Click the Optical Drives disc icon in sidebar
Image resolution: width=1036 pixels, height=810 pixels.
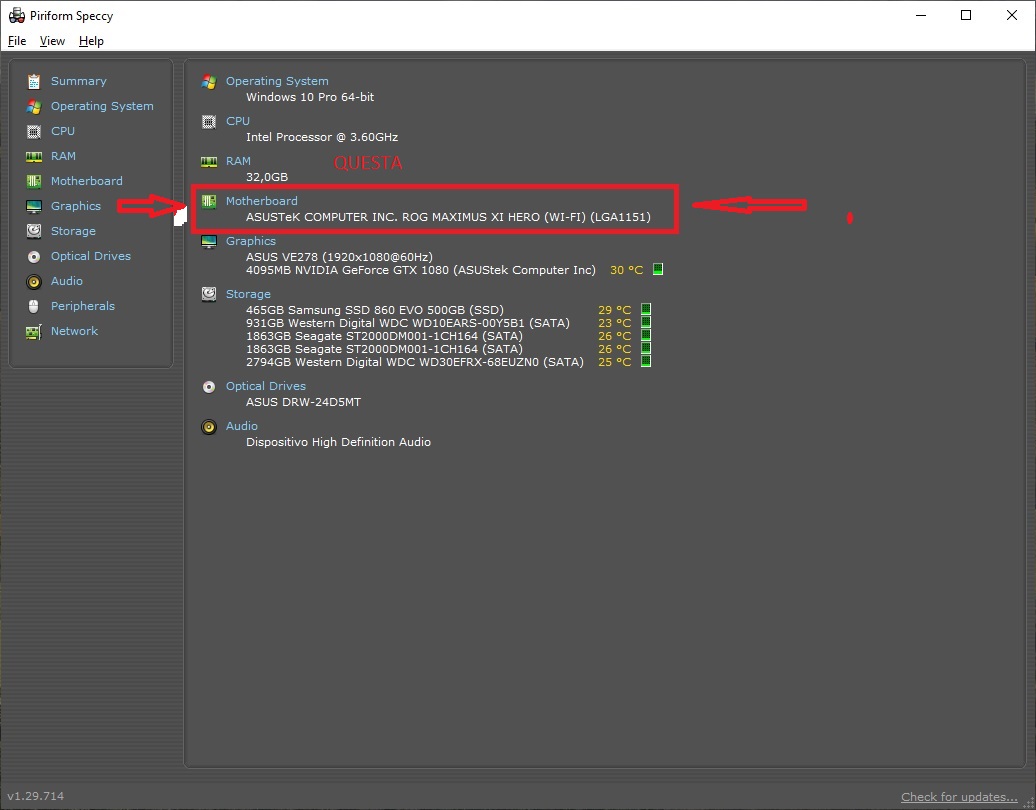34,256
